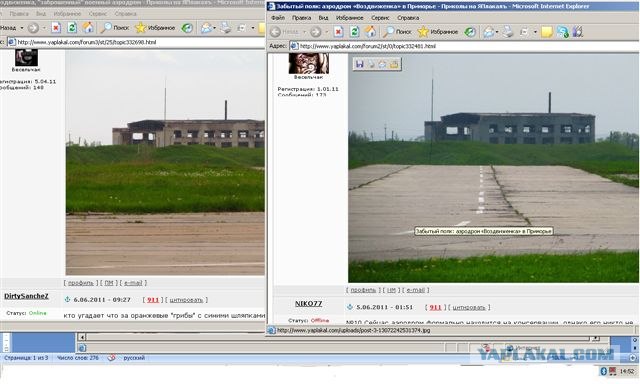Click airfield runway photo in right window

tap(493, 168)
